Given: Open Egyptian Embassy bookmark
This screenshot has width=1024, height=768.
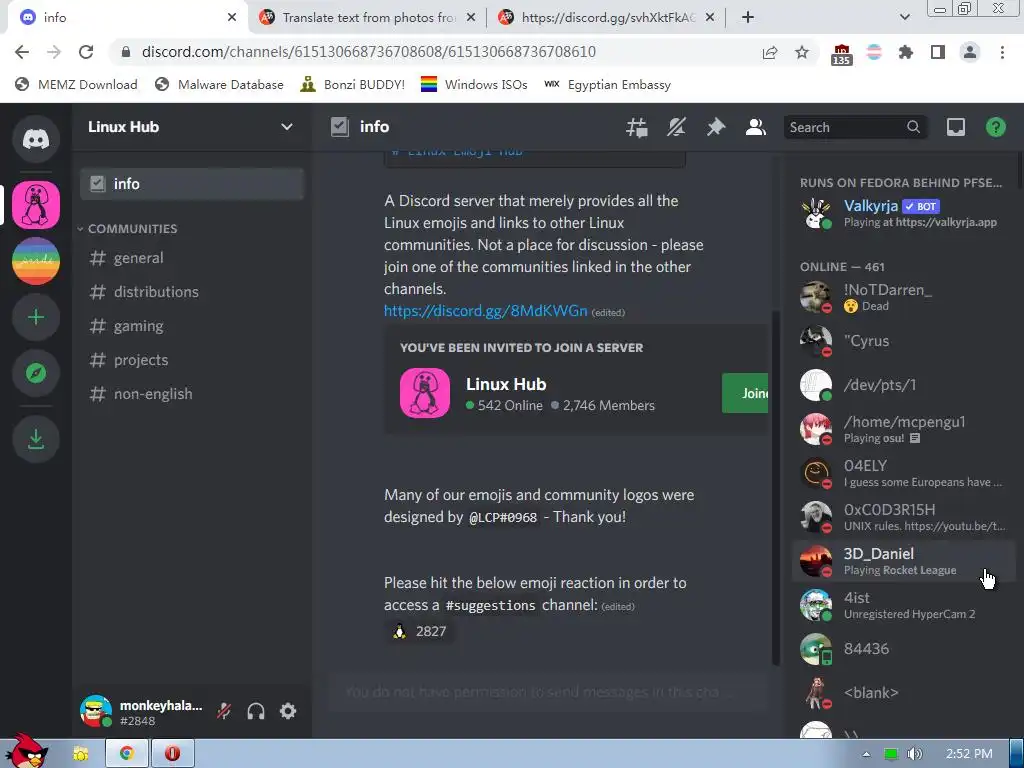Looking at the screenshot, I should pos(608,84).
